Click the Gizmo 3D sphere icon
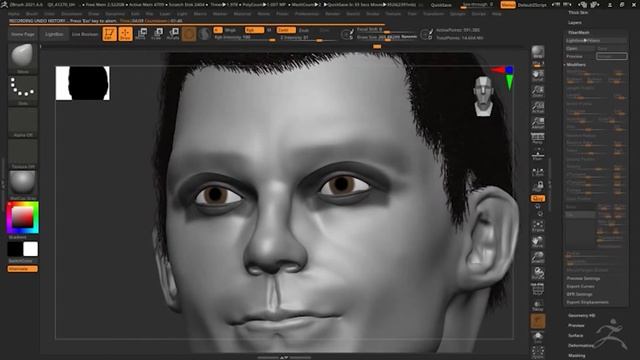This screenshot has height=360, width=640. pos(189,34)
